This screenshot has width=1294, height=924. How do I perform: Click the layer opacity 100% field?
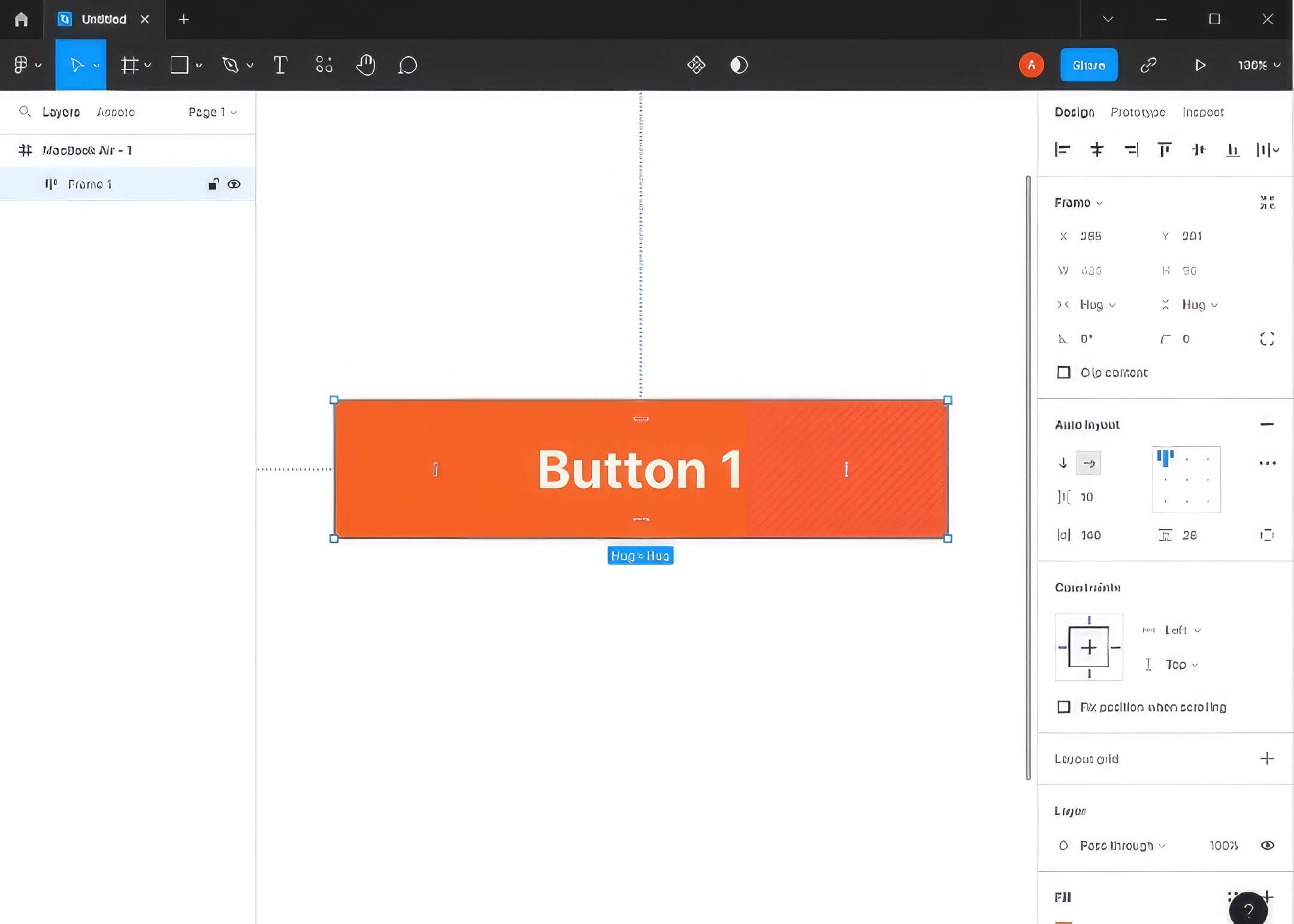click(x=1223, y=846)
